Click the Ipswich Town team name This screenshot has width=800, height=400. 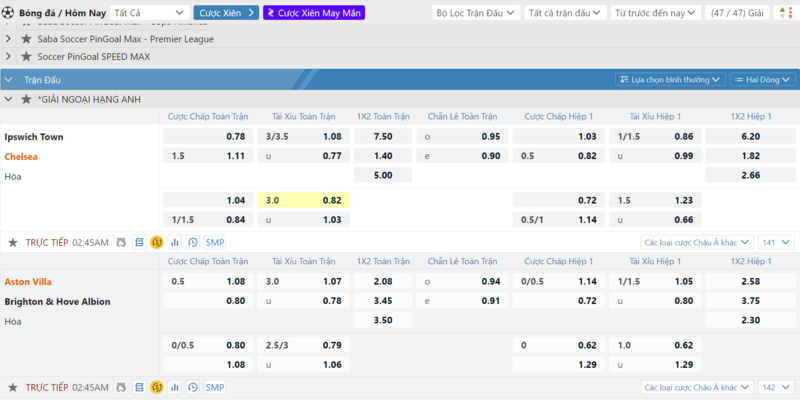tap(34, 137)
